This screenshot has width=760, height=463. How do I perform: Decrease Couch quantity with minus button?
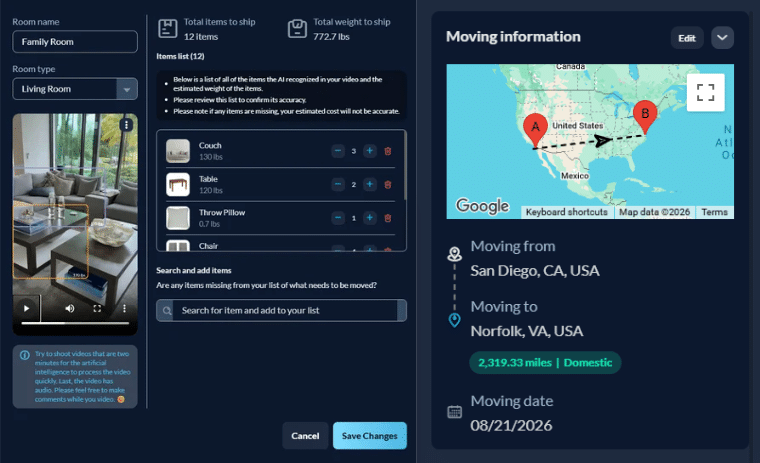click(338, 151)
